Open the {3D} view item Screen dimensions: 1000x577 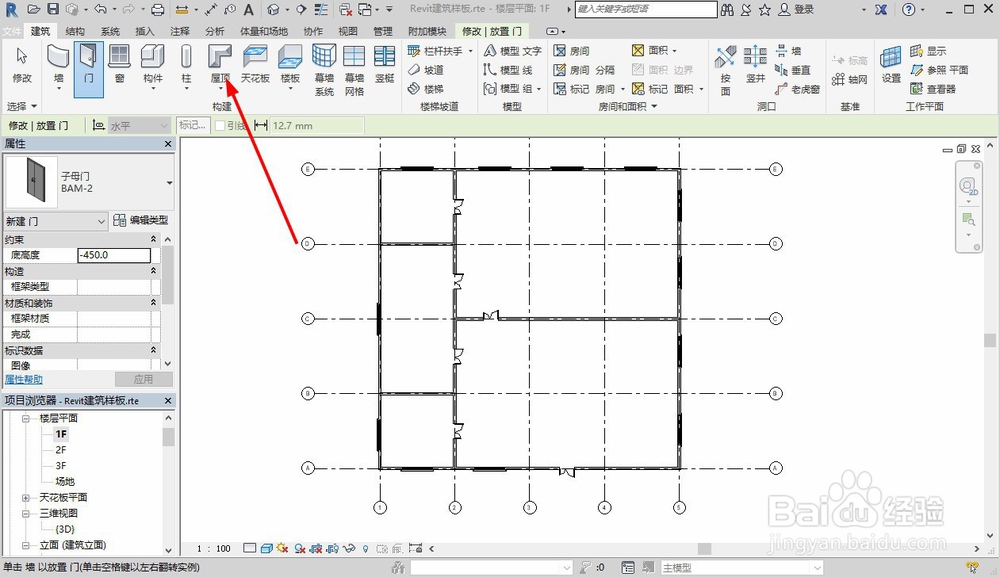click(64, 529)
